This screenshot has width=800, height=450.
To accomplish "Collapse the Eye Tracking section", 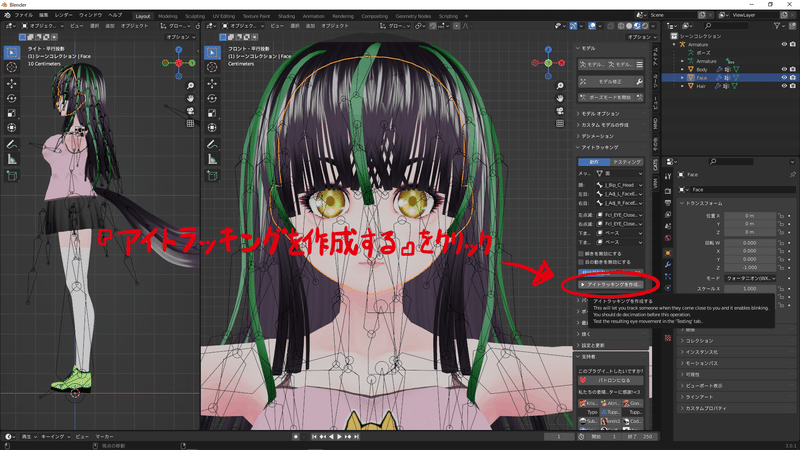I will pos(599,147).
